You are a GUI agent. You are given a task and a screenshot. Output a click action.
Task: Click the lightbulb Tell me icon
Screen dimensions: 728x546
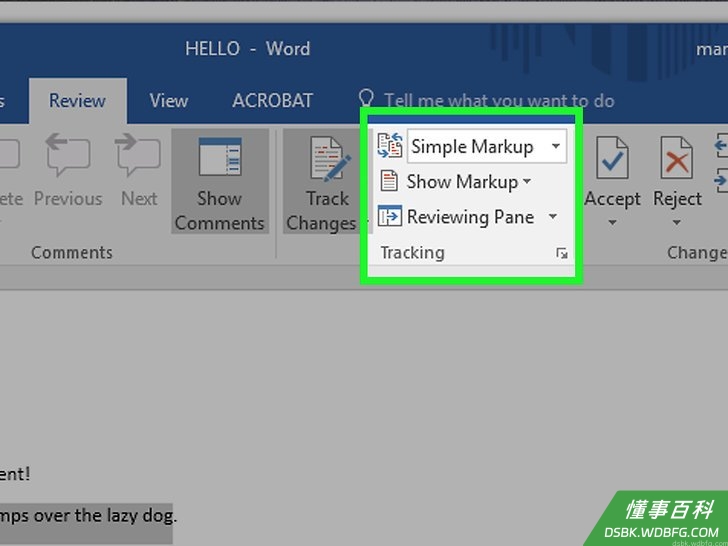tap(366, 99)
